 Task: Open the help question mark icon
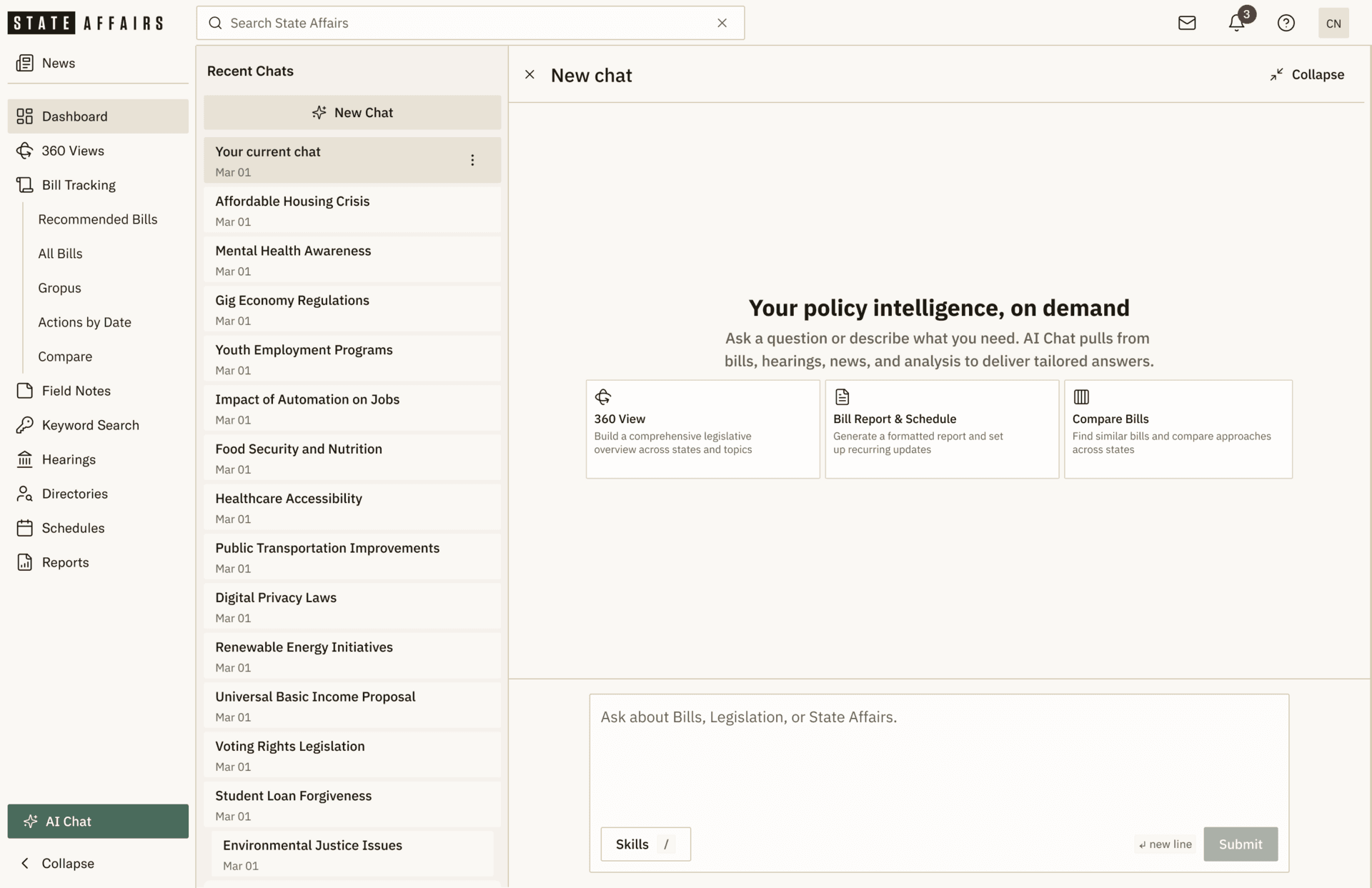(x=1286, y=23)
